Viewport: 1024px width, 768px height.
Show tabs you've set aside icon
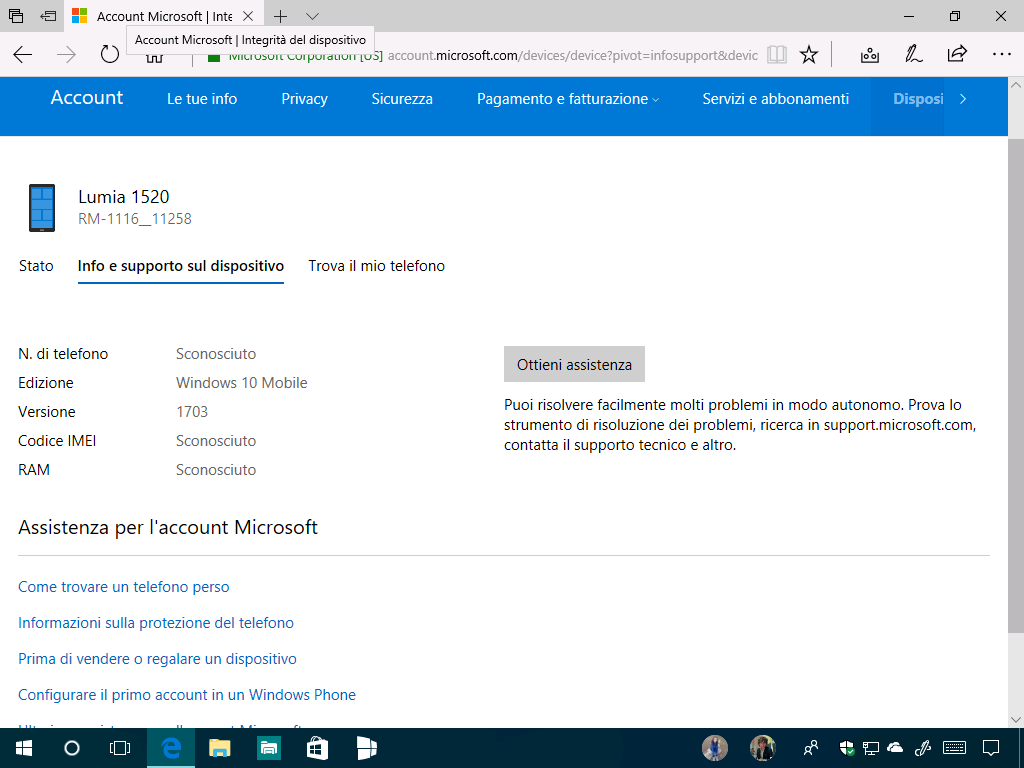tap(16, 16)
